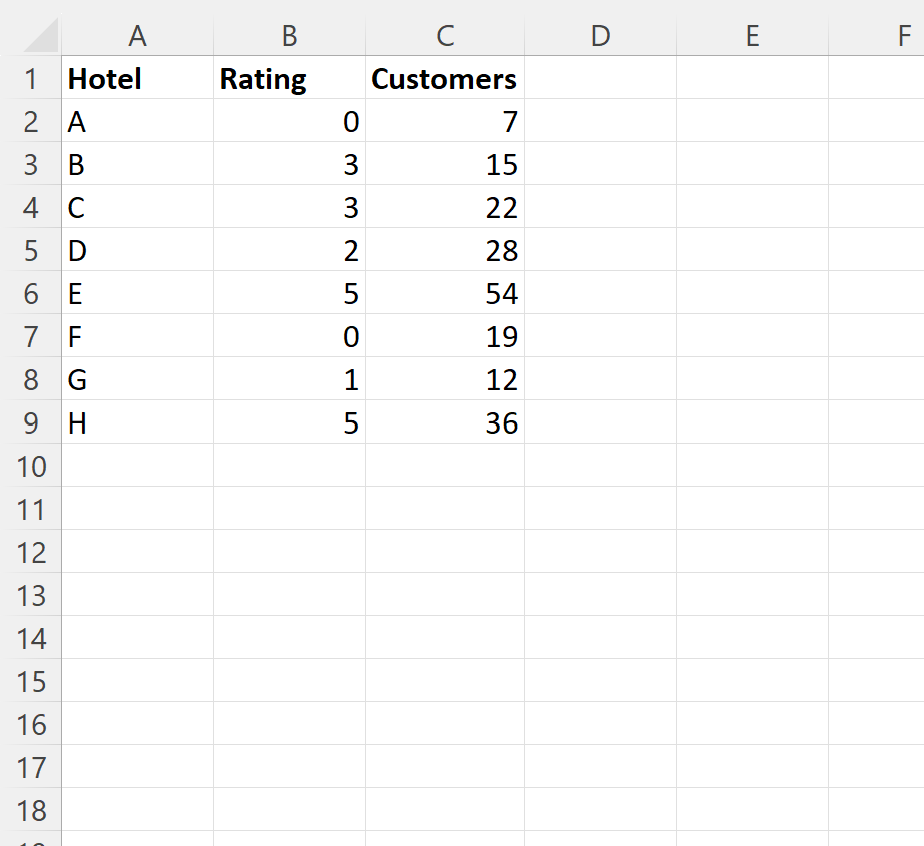
Task: Click the cell showing rating 5 for Hotel E
Action: click(289, 293)
